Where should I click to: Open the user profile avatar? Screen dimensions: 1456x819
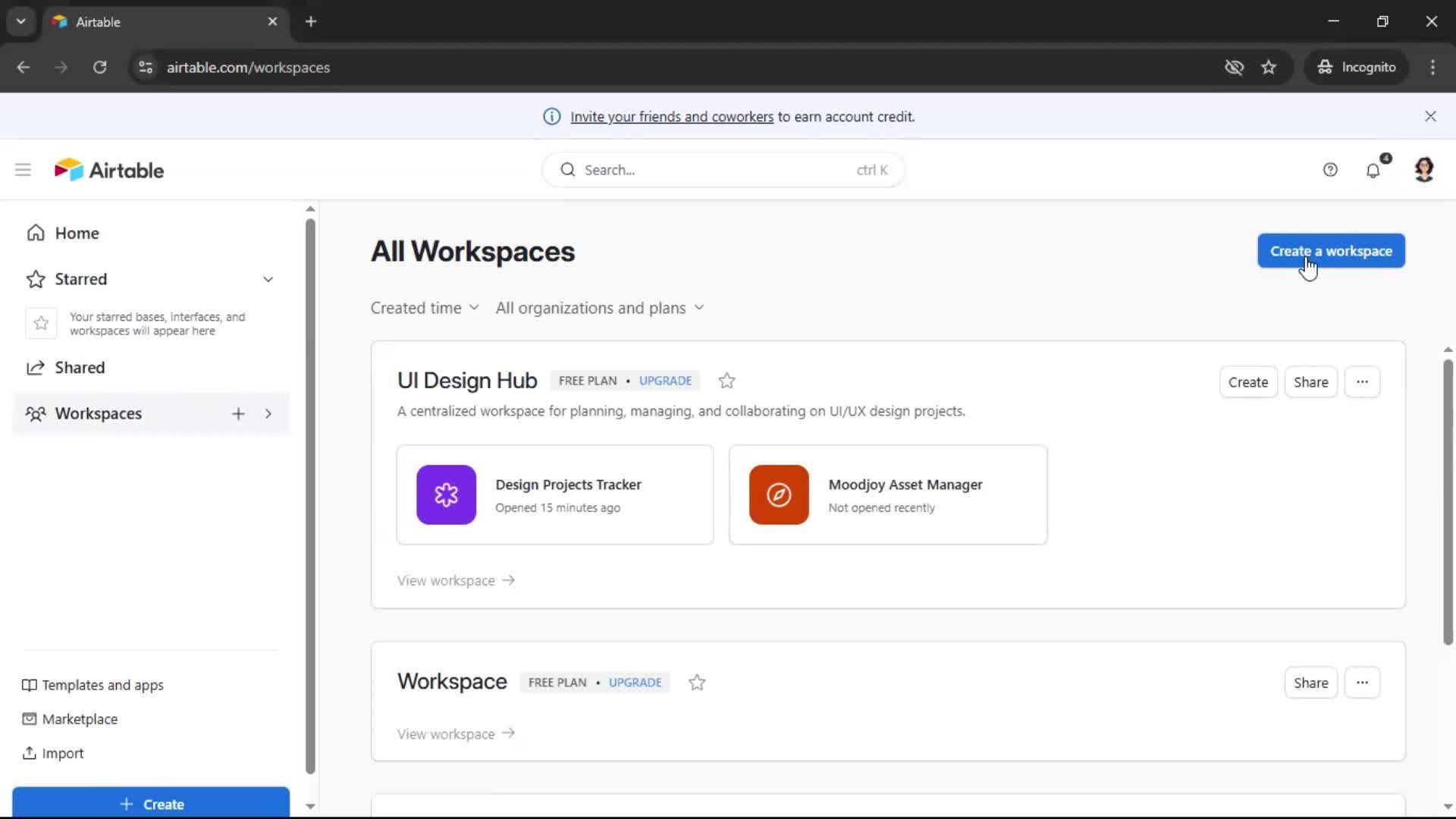tap(1424, 170)
